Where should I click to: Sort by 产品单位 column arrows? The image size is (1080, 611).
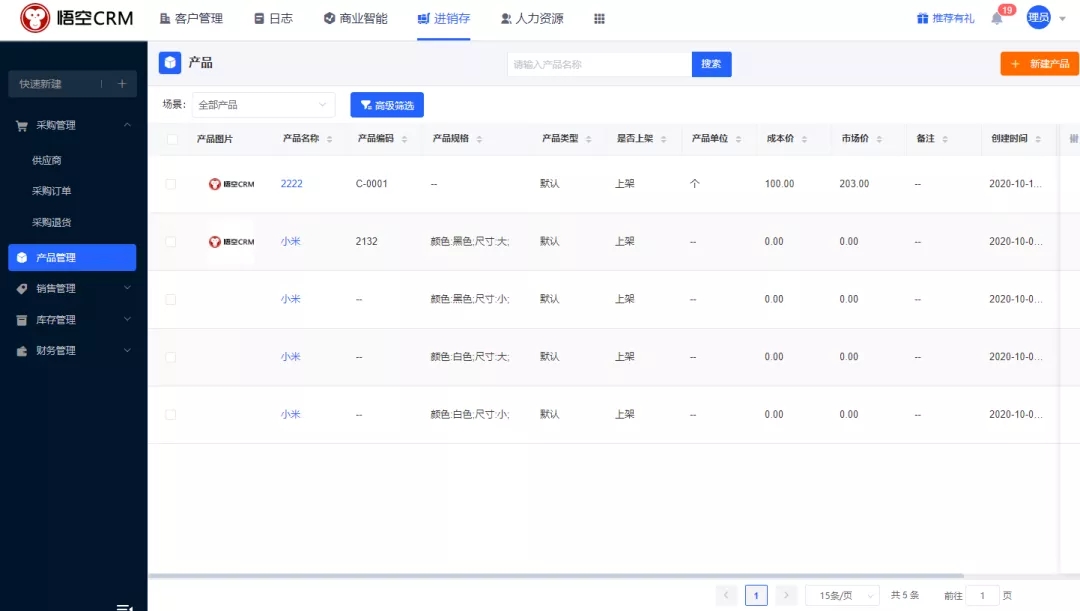point(738,139)
